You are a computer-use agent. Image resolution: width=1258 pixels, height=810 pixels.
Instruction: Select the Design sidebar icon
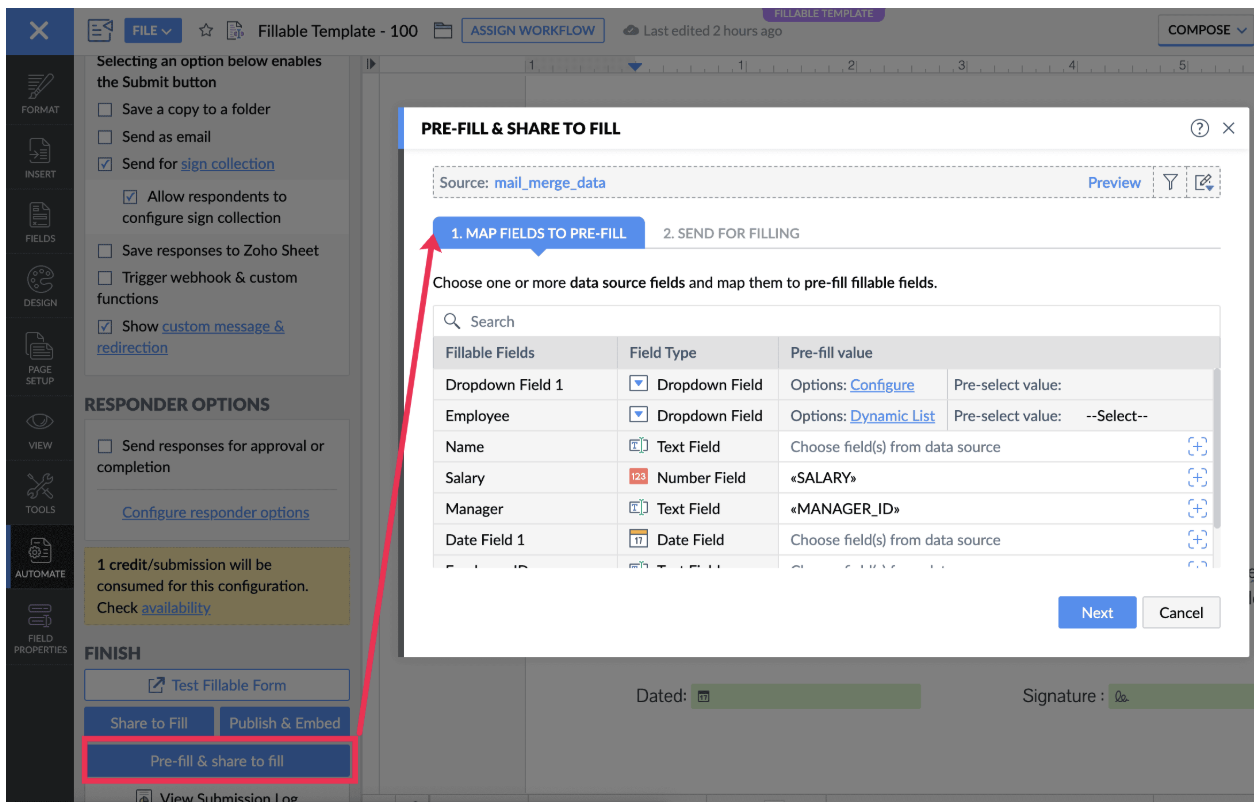40,286
